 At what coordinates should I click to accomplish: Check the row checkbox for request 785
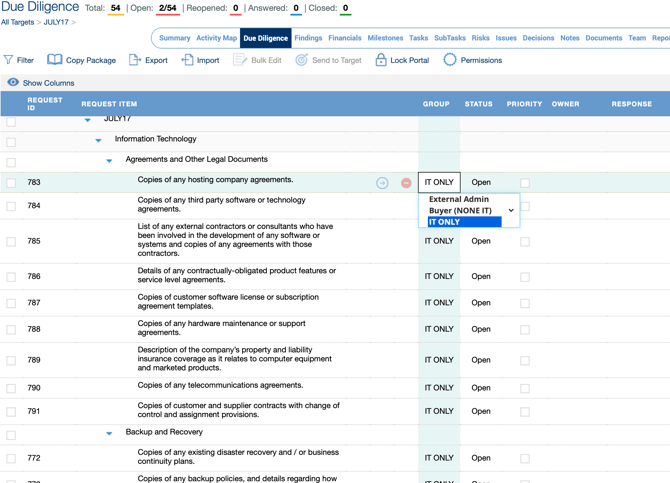[11, 242]
